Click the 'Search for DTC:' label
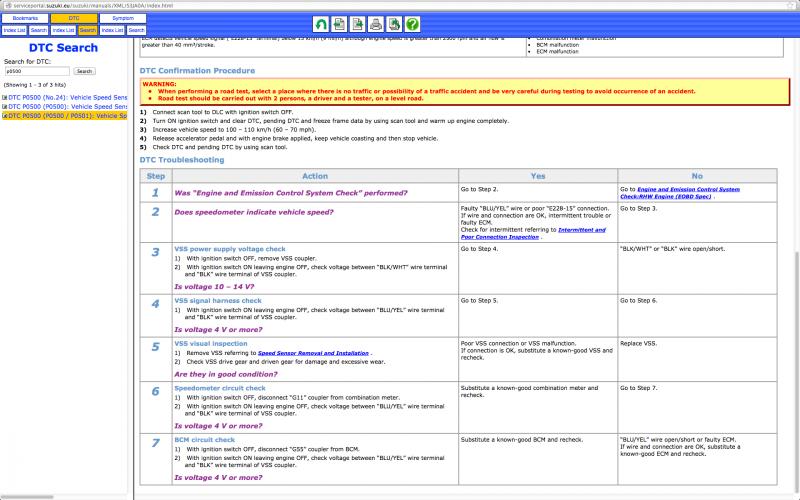This screenshot has width=800, height=500. pyautogui.click(x=27, y=61)
